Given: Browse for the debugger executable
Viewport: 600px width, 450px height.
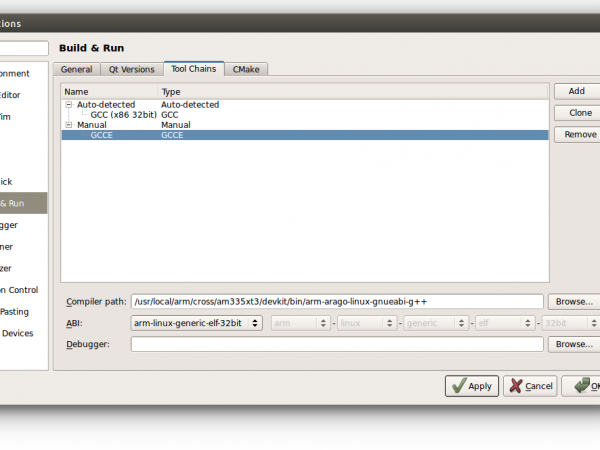Looking at the screenshot, I should (574, 344).
